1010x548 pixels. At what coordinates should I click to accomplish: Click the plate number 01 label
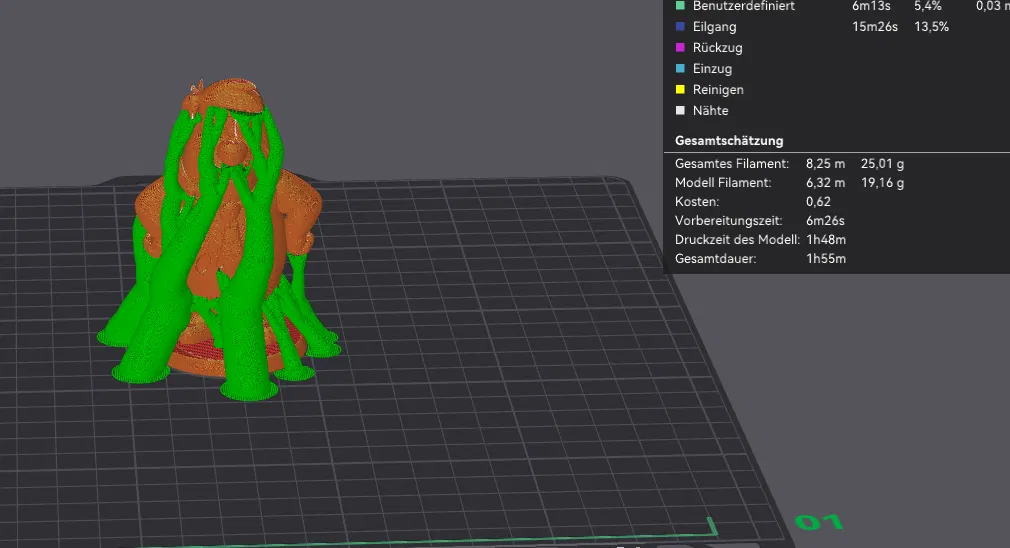pos(818,522)
